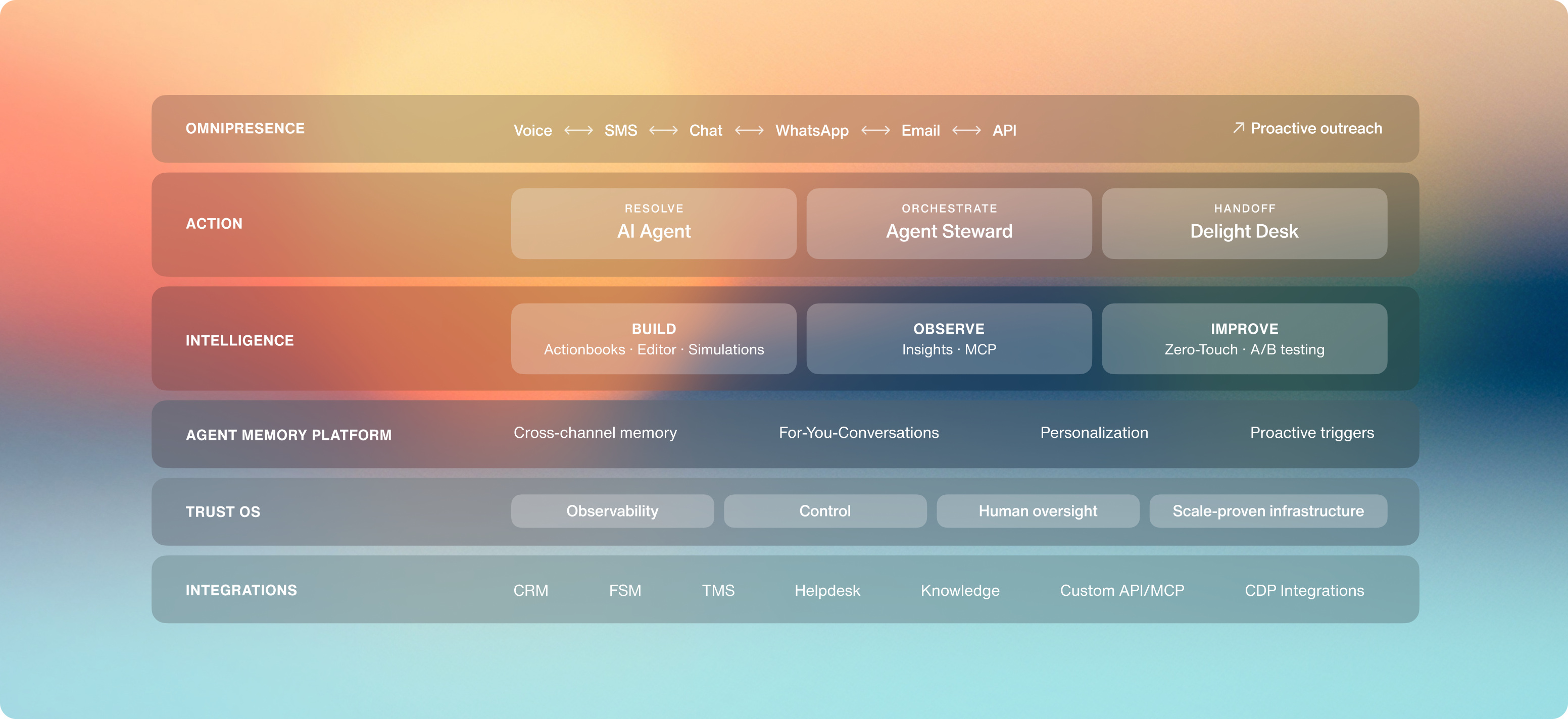Click the arrow between SMS and Chat
The height and width of the screenshot is (719, 1568).
[663, 130]
